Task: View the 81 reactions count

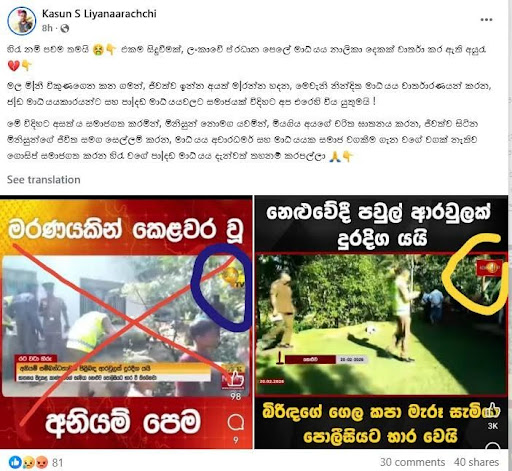Action: tap(58, 462)
